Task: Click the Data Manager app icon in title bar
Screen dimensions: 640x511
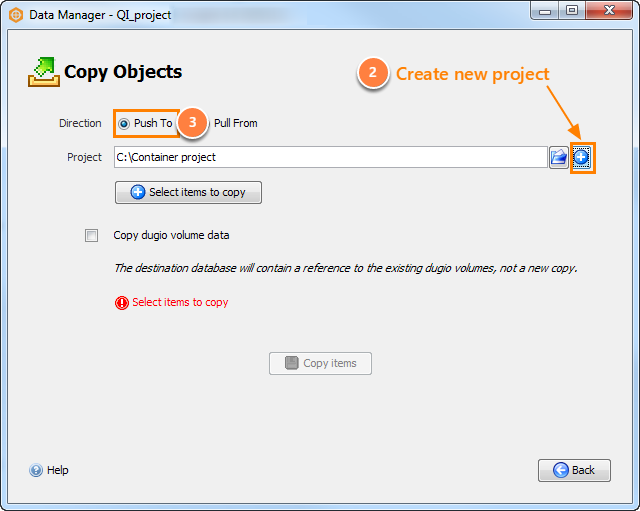Action: pyautogui.click(x=16, y=15)
